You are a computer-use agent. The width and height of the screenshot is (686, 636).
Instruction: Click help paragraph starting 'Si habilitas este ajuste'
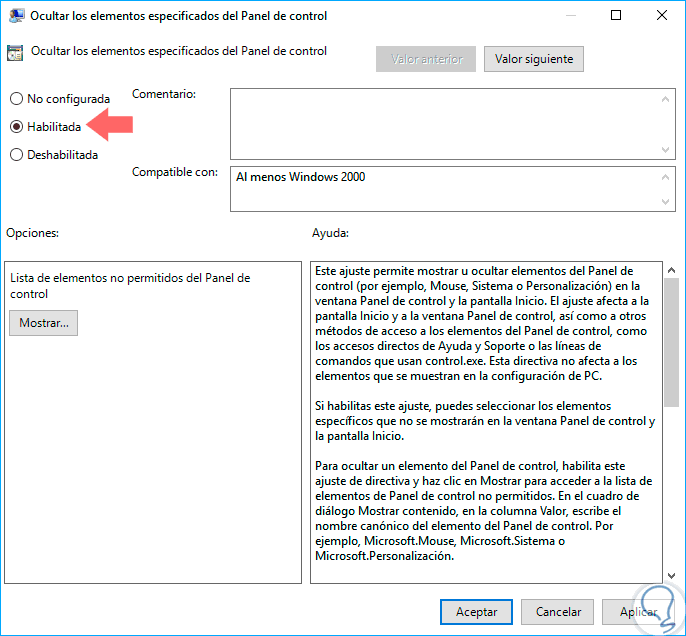485,421
